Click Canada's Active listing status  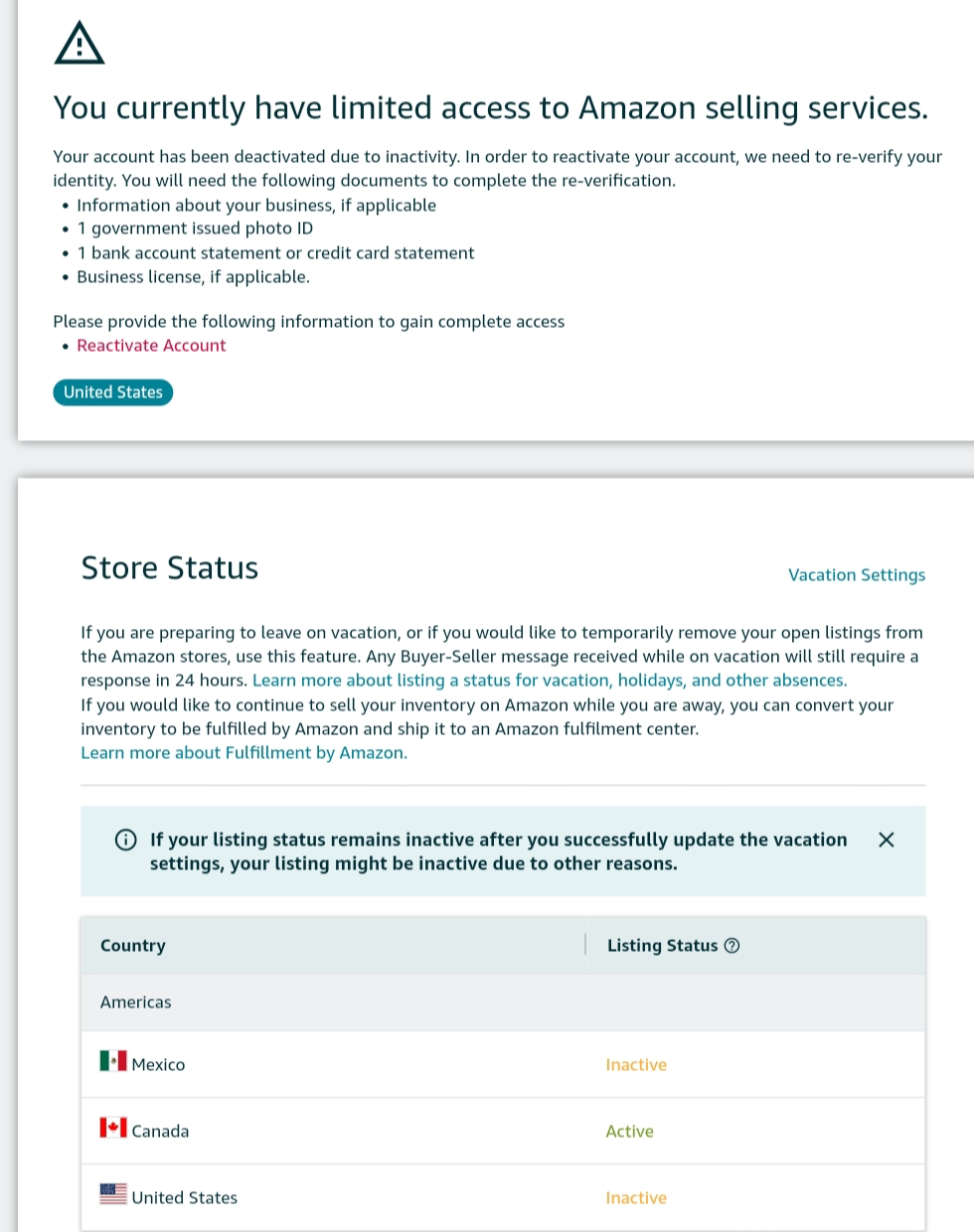[630, 1131]
